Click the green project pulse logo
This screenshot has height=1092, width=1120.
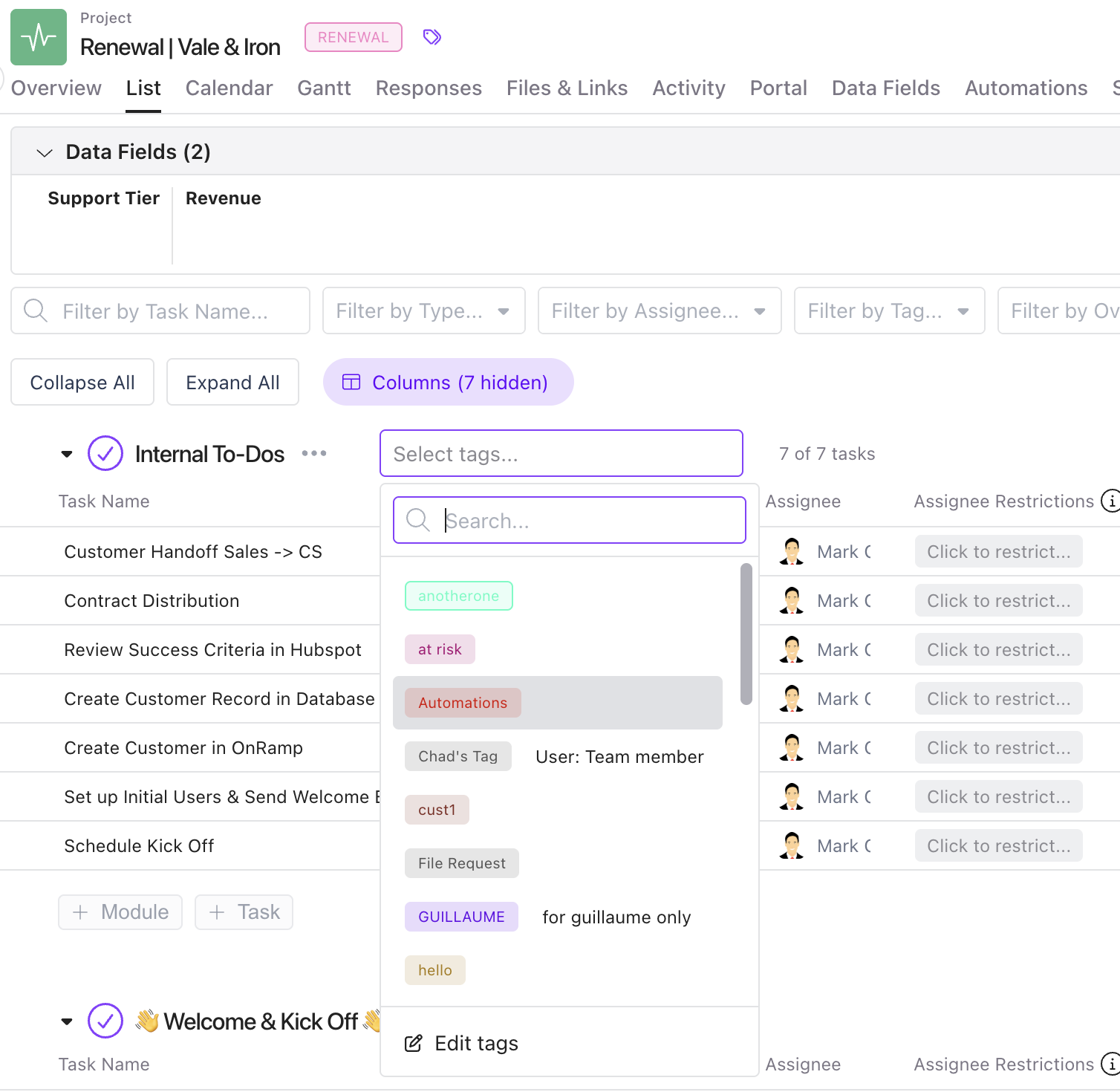pyautogui.click(x=39, y=37)
